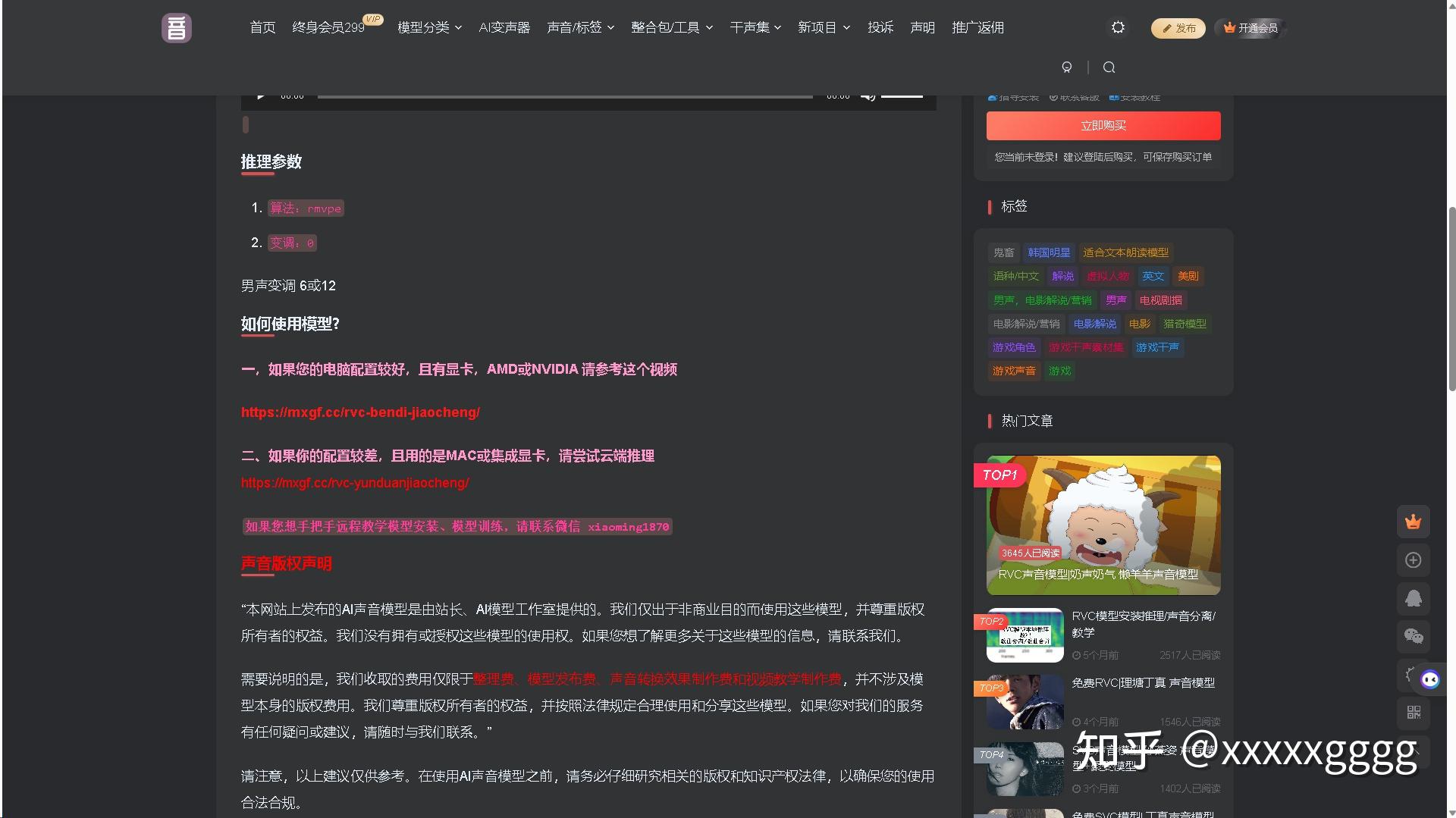Click the WeChat icon on the right sidebar
Viewport: 1456px width, 818px height.
[1413, 637]
